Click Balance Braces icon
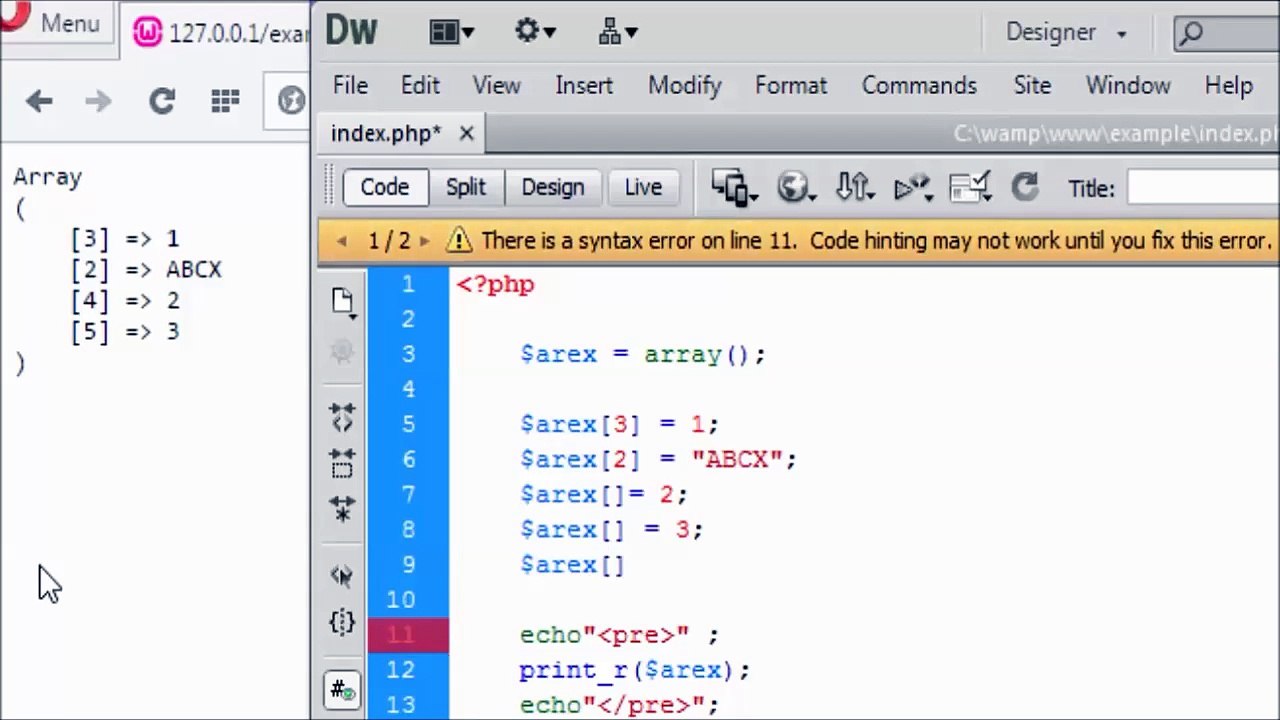This screenshot has width=1280, height=720. [x=342, y=622]
